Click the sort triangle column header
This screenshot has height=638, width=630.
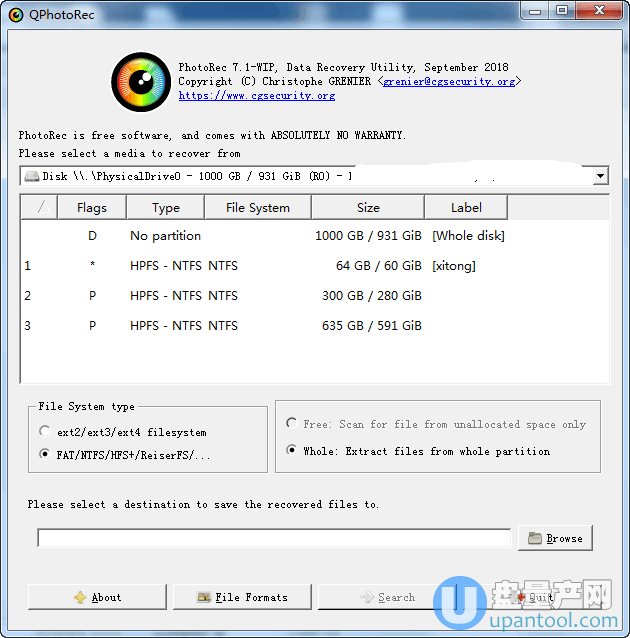click(39, 208)
